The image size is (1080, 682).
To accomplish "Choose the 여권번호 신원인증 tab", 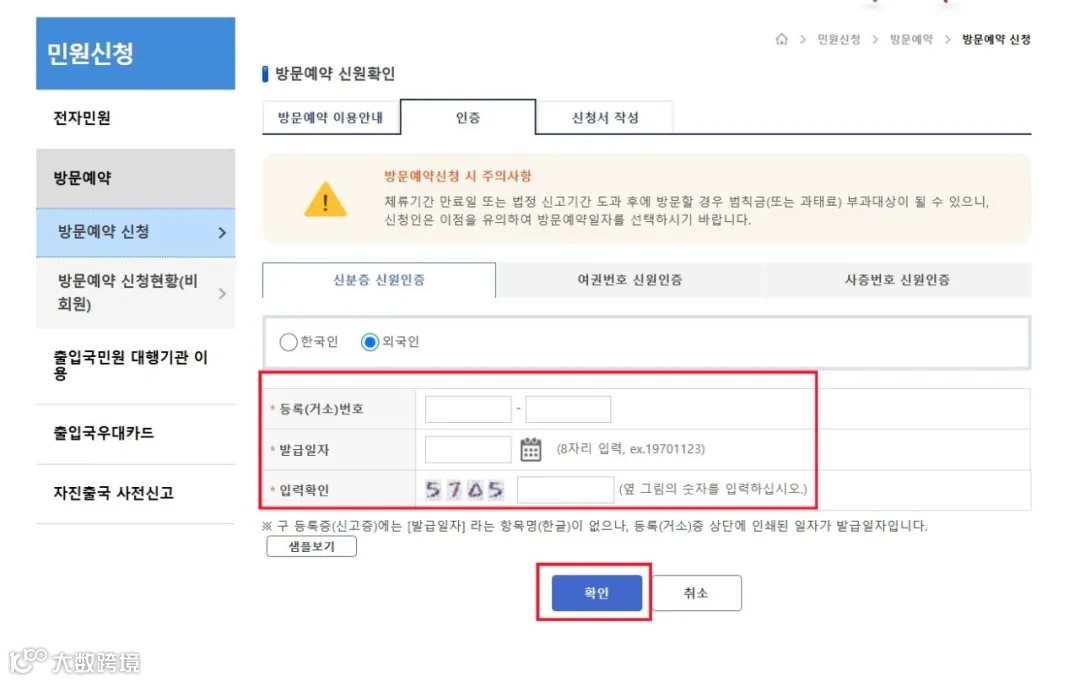I will pyautogui.click(x=630, y=280).
